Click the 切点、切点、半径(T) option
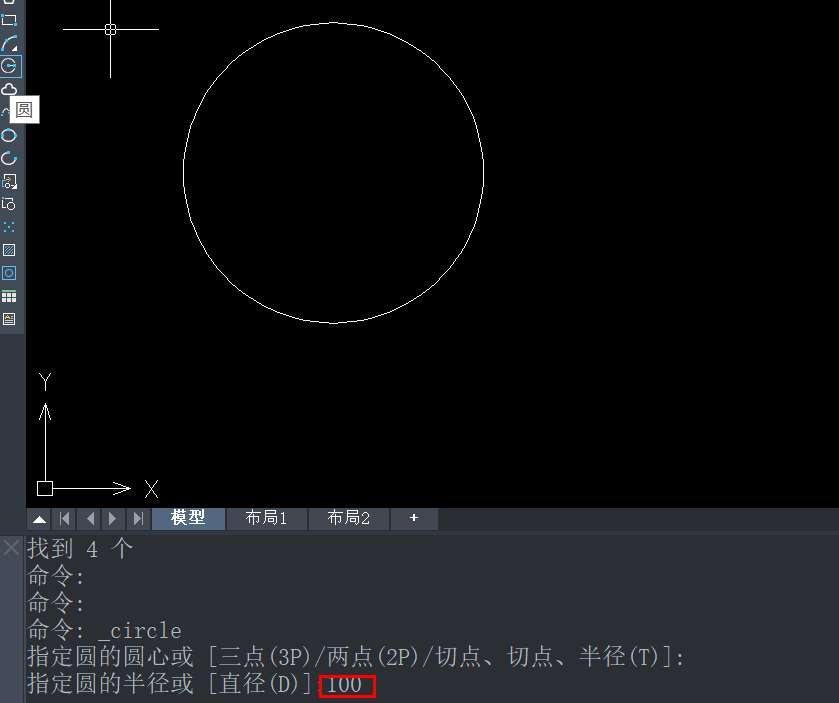This screenshot has width=839, height=703. [x=547, y=657]
